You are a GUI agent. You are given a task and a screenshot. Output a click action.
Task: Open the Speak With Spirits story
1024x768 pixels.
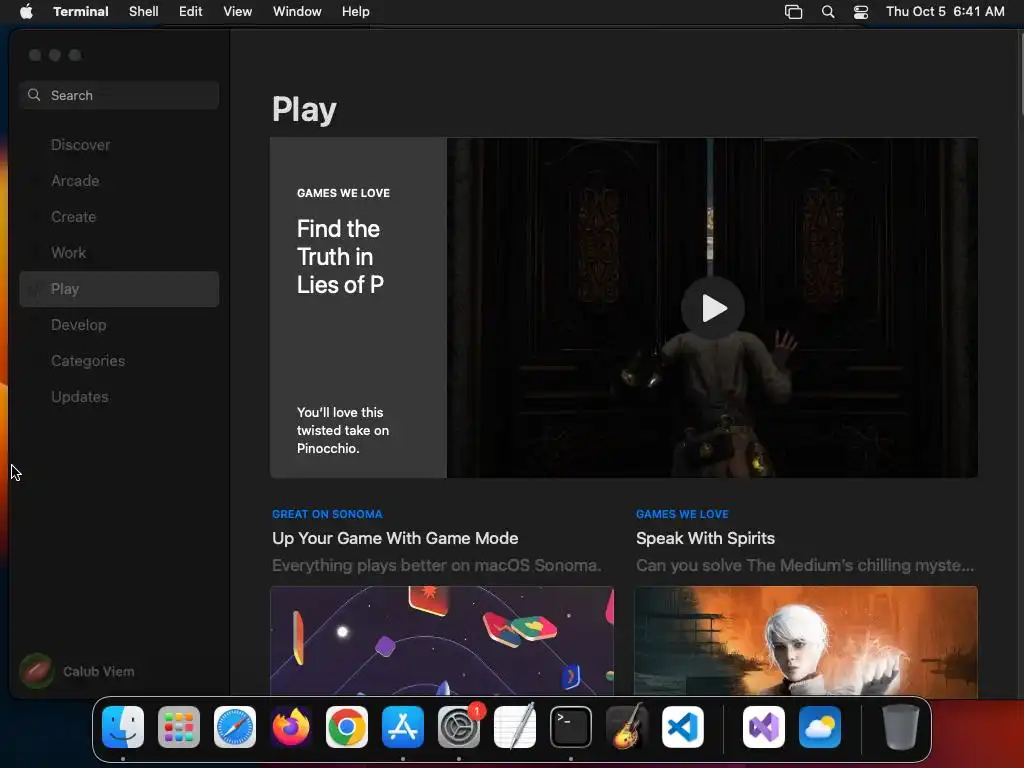click(705, 538)
